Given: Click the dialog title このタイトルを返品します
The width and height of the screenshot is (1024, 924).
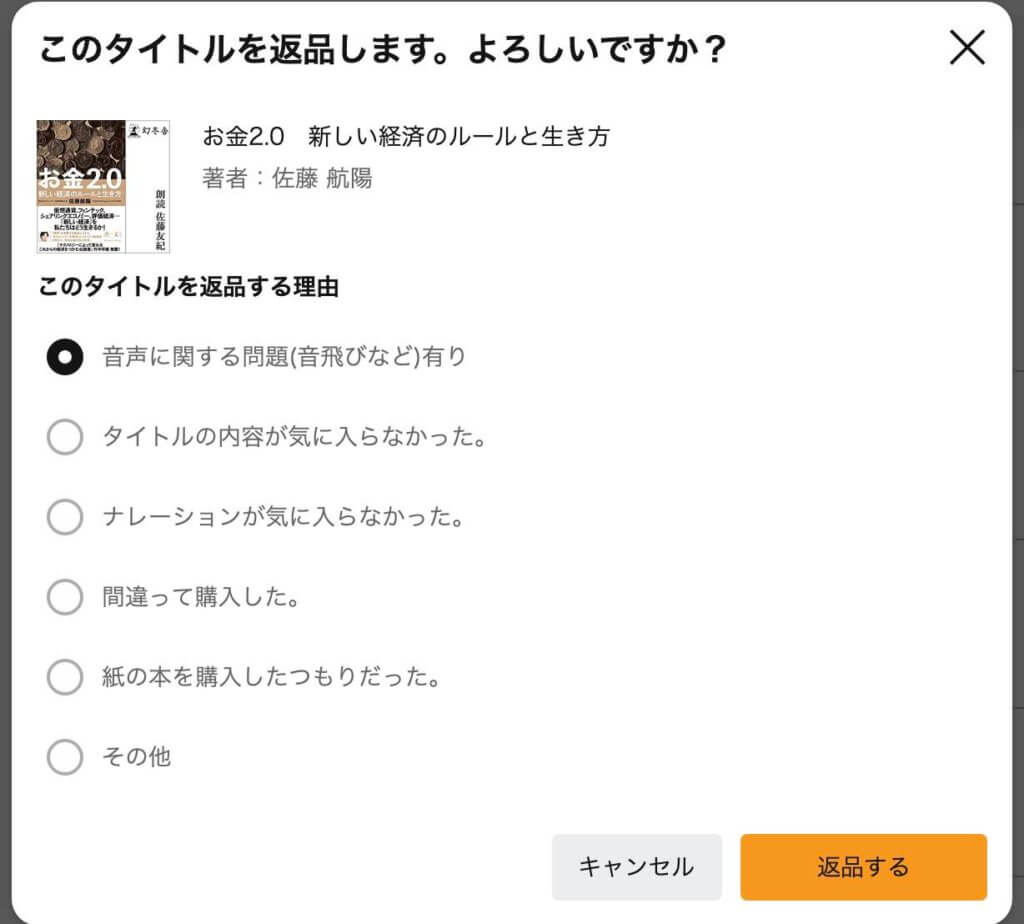Looking at the screenshot, I should point(381,49).
